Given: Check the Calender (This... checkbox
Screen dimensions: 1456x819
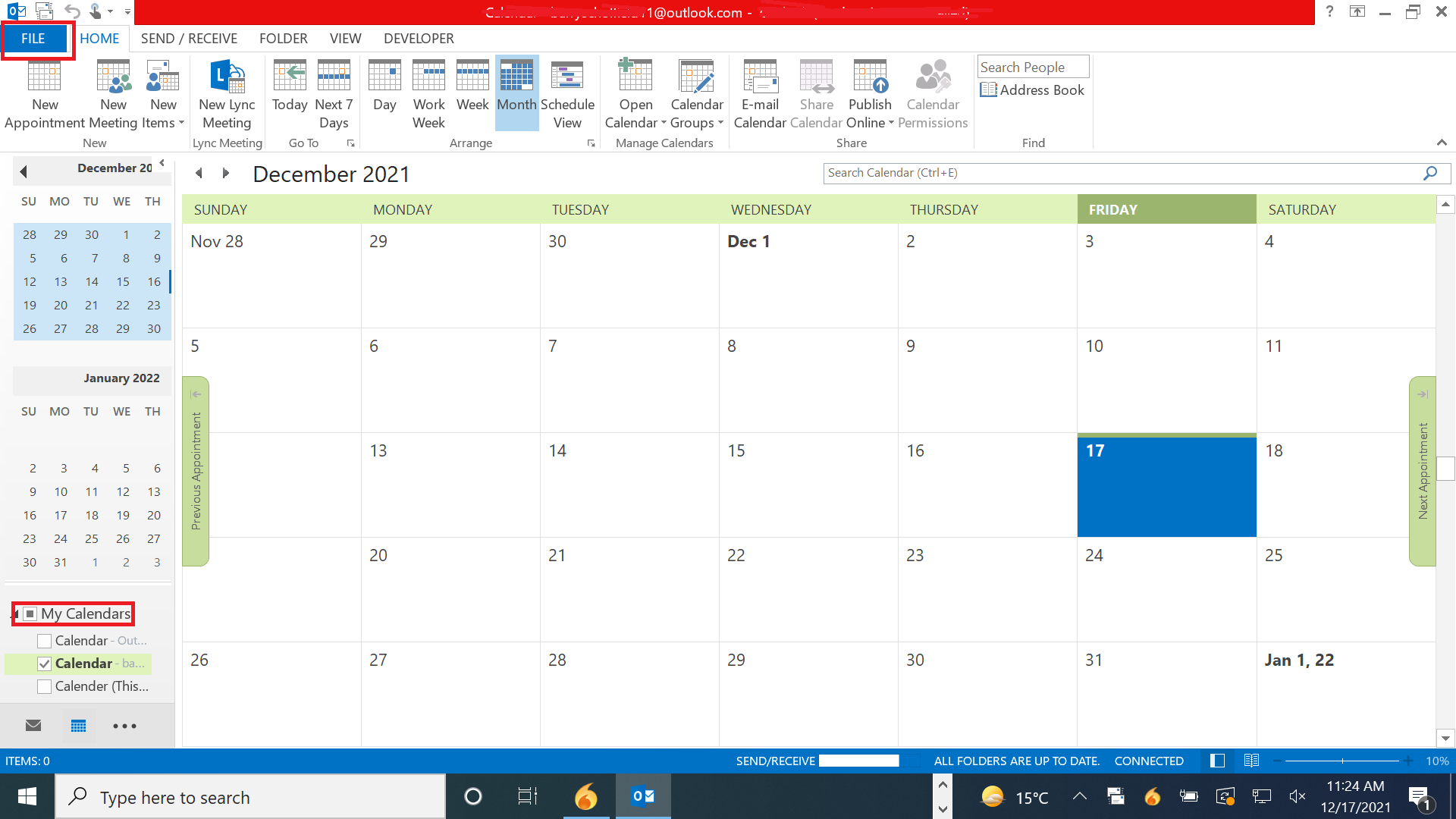Looking at the screenshot, I should (45, 686).
